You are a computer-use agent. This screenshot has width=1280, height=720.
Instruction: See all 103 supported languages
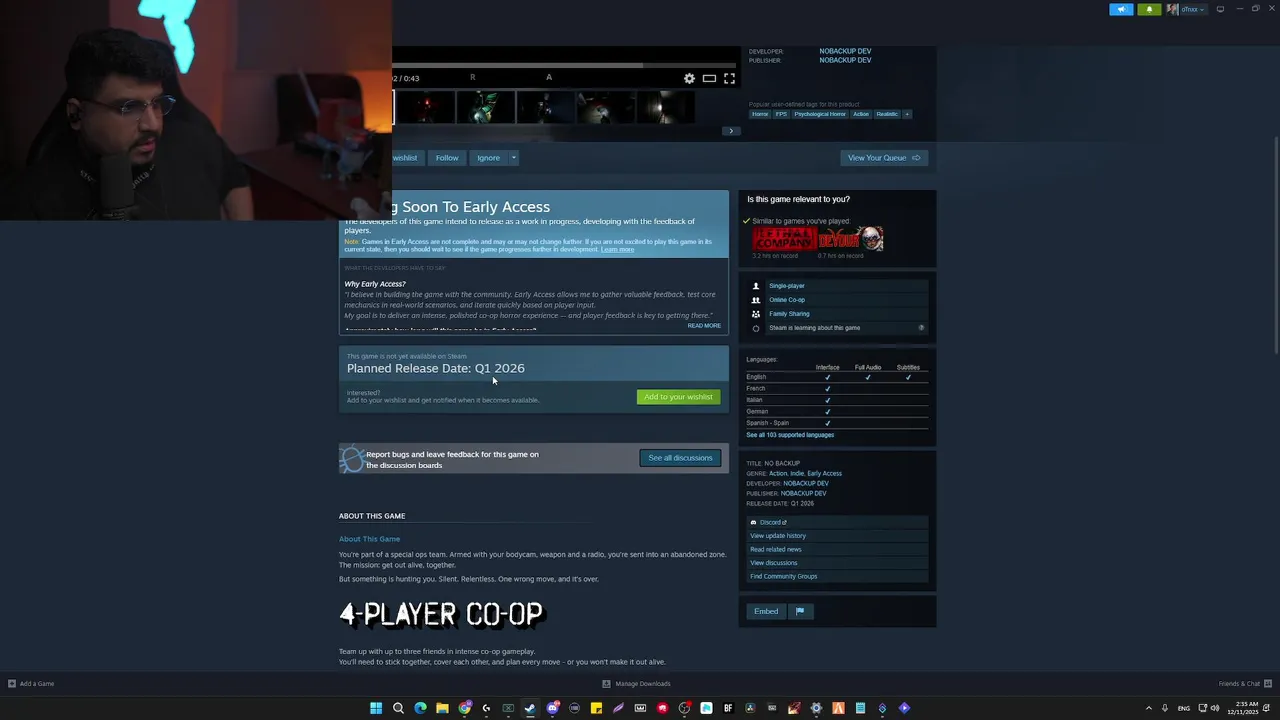pyautogui.click(x=790, y=435)
